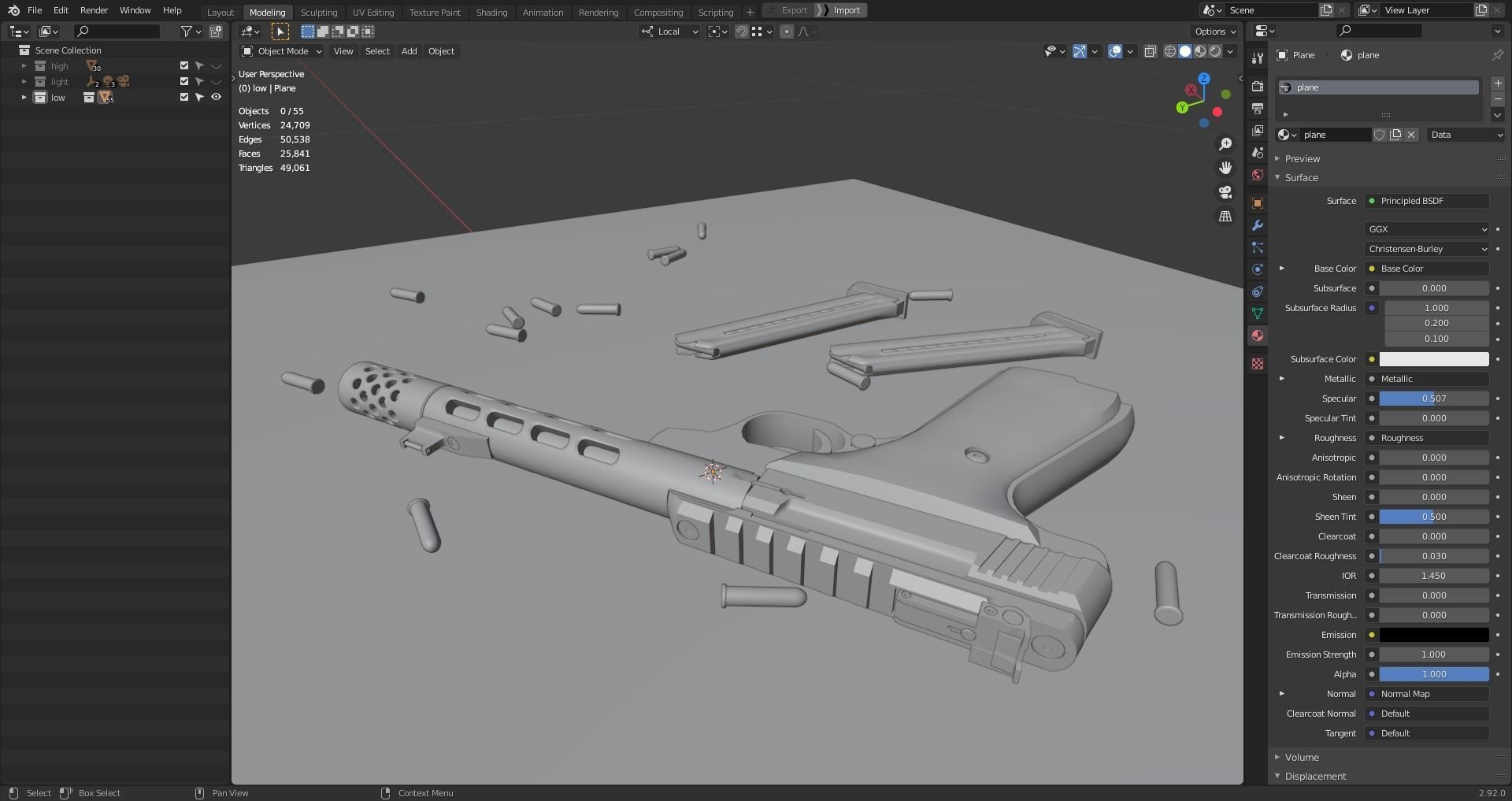
Task: Open the GGX distribution dropdown
Action: [1427, 229]
